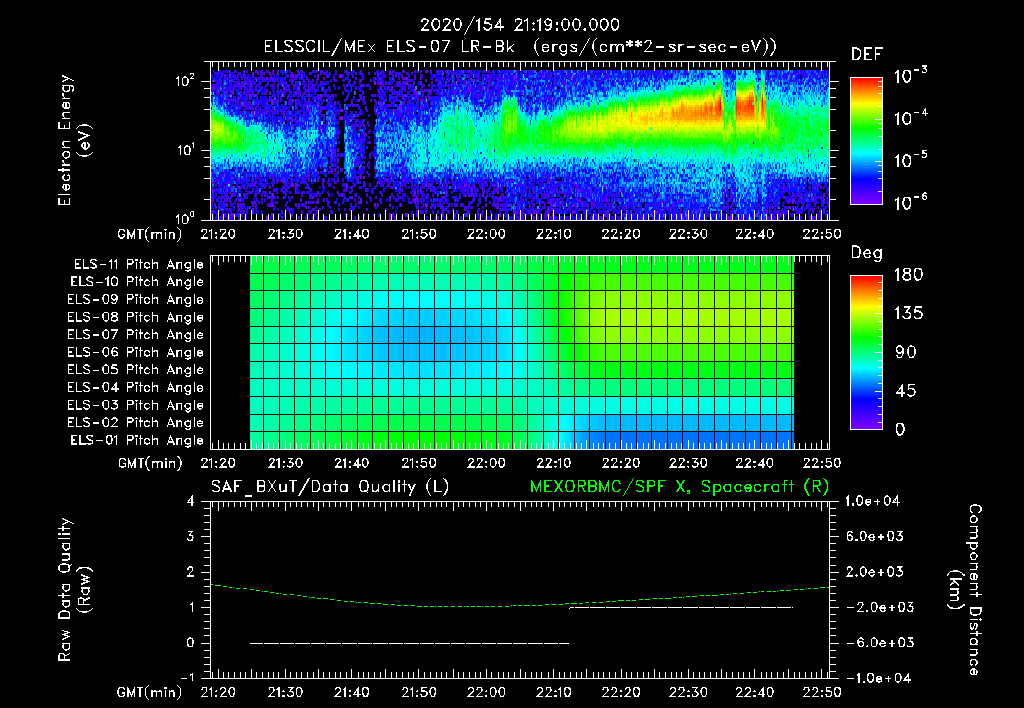Click the 22:00 tick under spectrogram

(486, 234)
